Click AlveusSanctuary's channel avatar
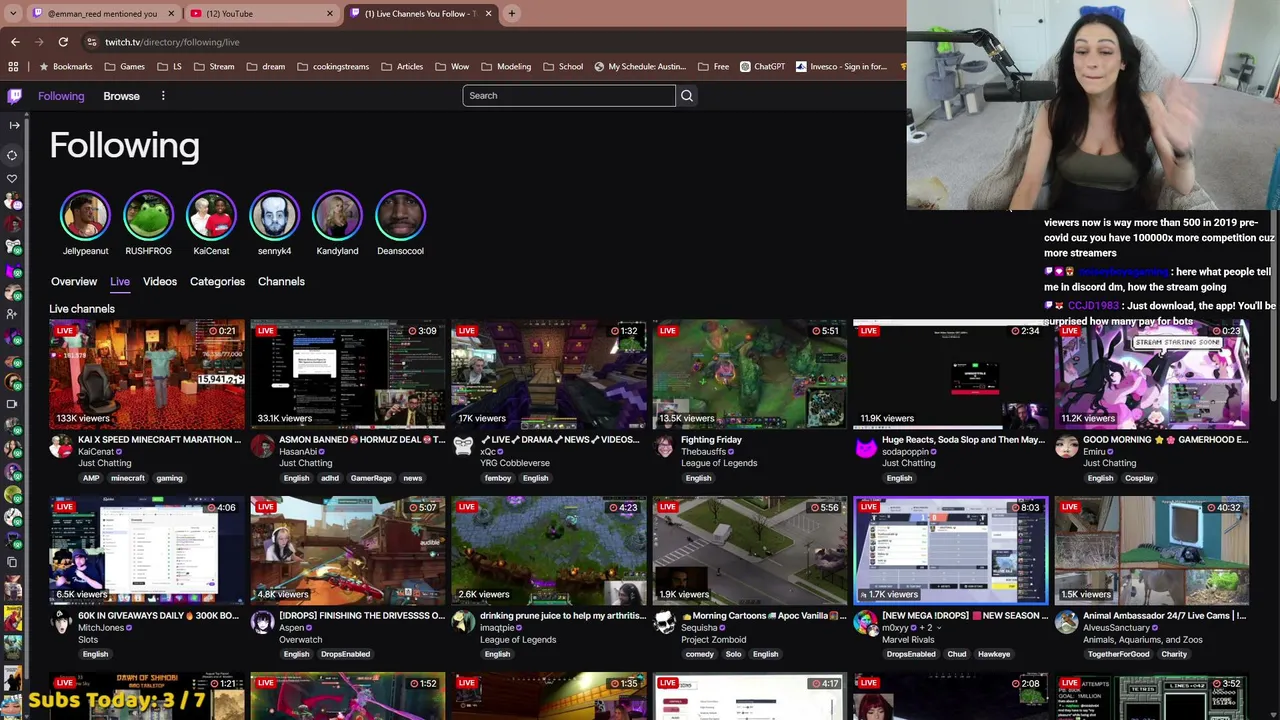This screenshot has width=1280, height=720. tap(1066, 622)
